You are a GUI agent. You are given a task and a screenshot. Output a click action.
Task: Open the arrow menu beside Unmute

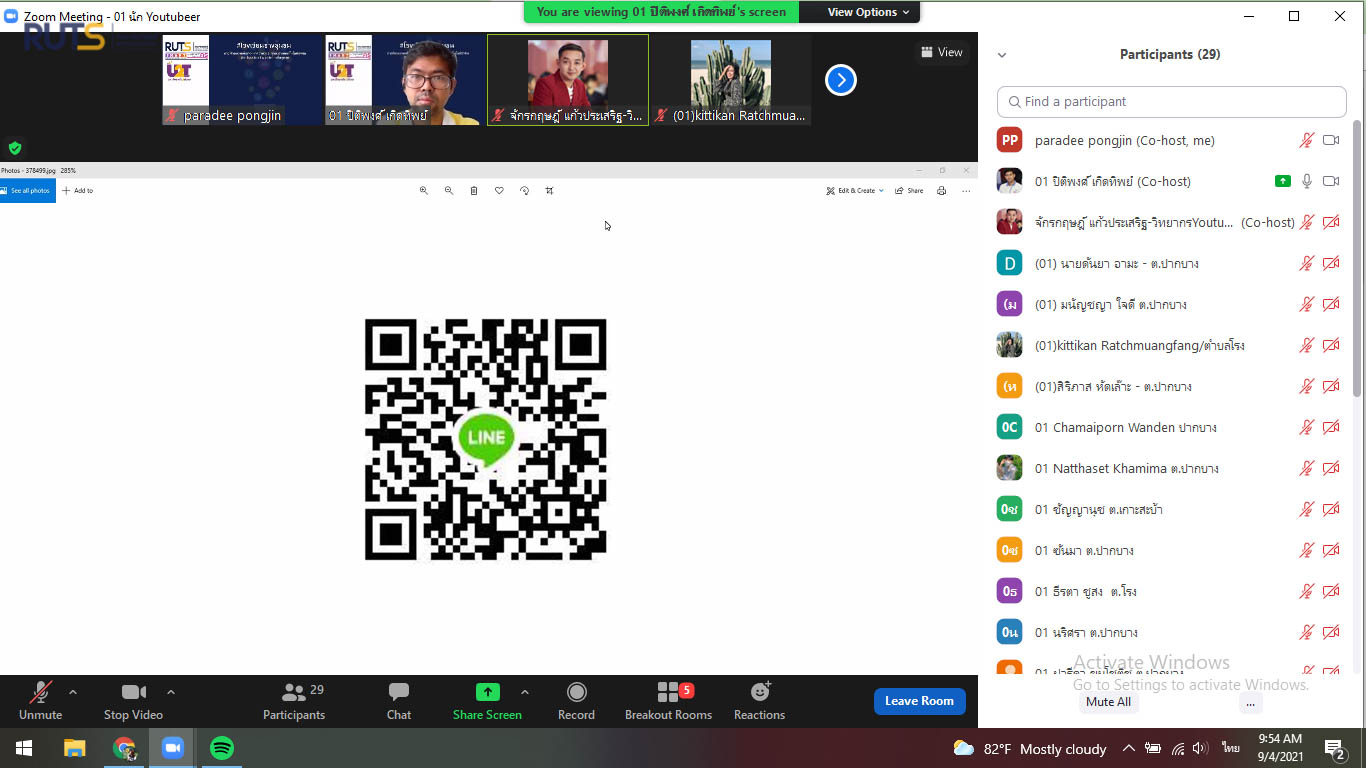72,692
